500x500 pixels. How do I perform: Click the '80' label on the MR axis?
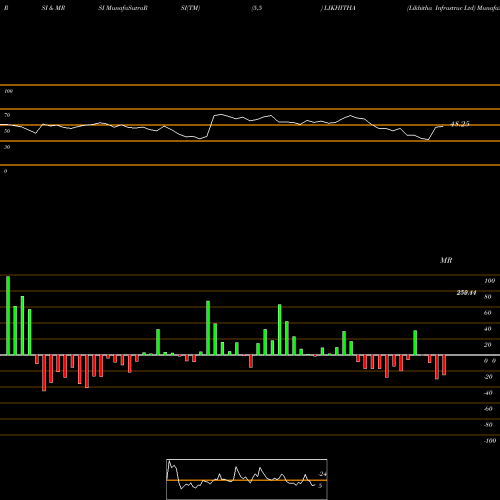tap(488, 297)
